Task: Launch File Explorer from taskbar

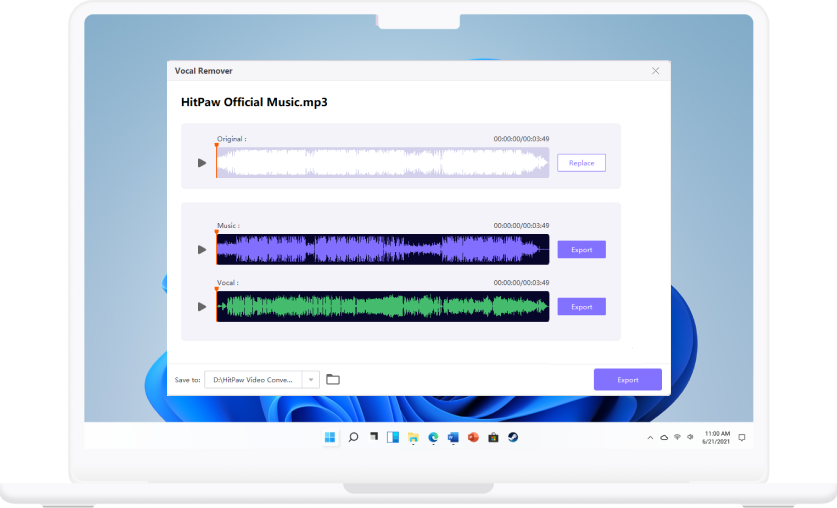Action: tap(413, 437)
